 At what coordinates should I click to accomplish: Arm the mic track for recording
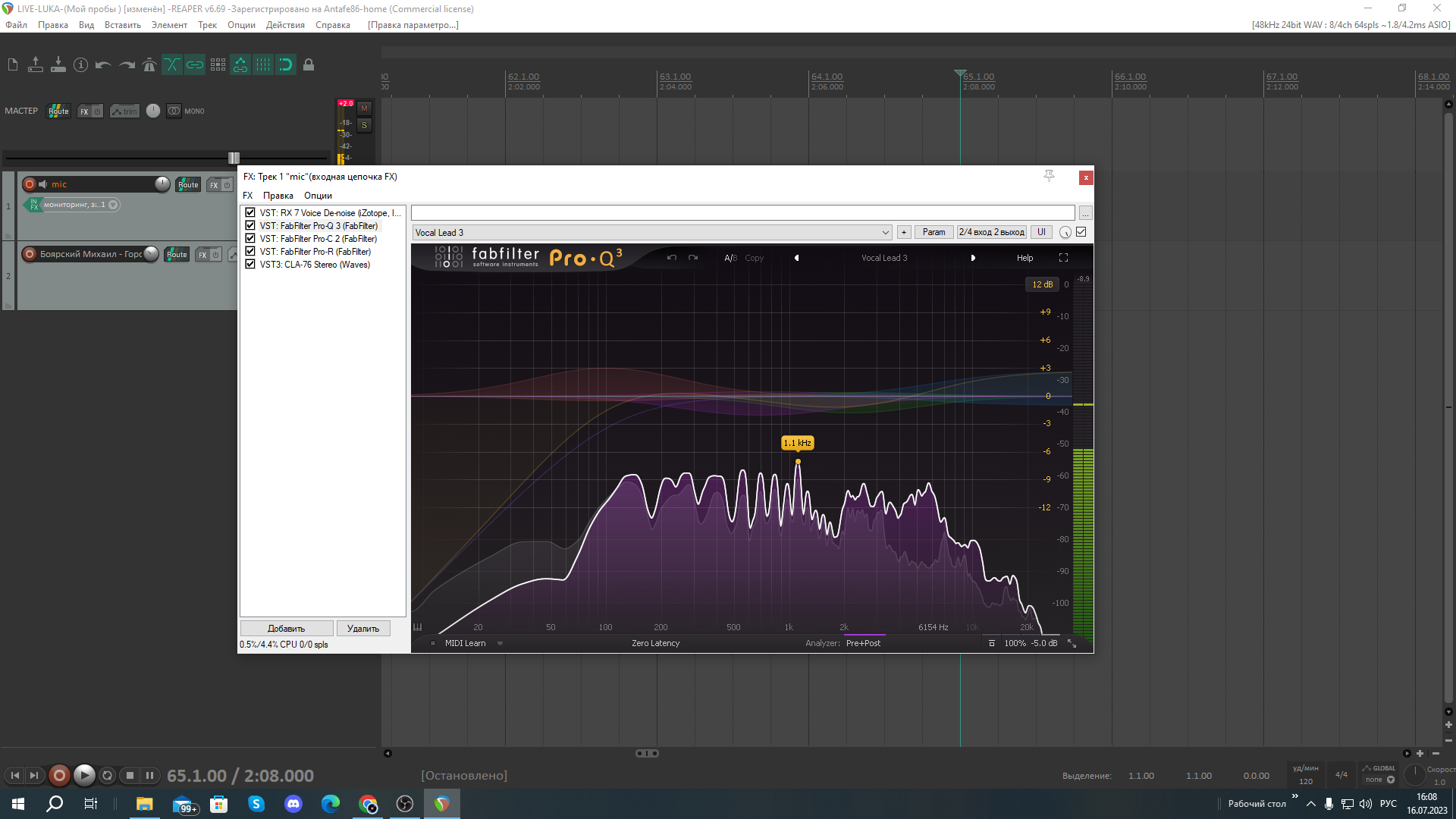point(30,184)
